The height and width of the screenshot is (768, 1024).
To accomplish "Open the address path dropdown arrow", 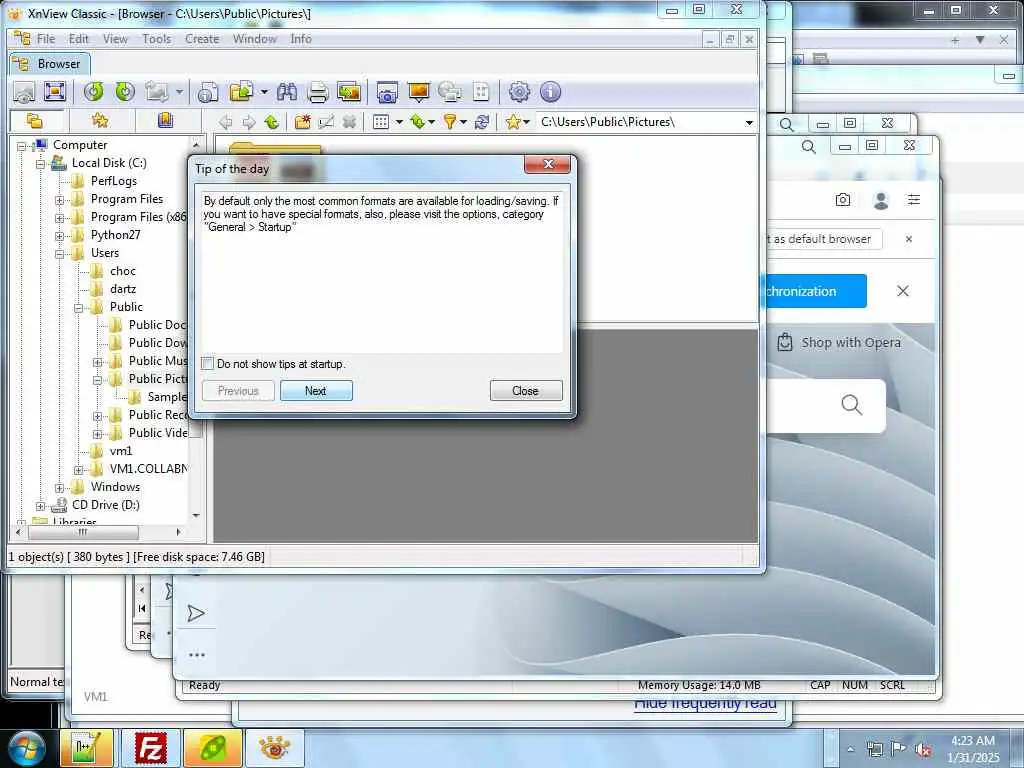I will click(749, 122).
